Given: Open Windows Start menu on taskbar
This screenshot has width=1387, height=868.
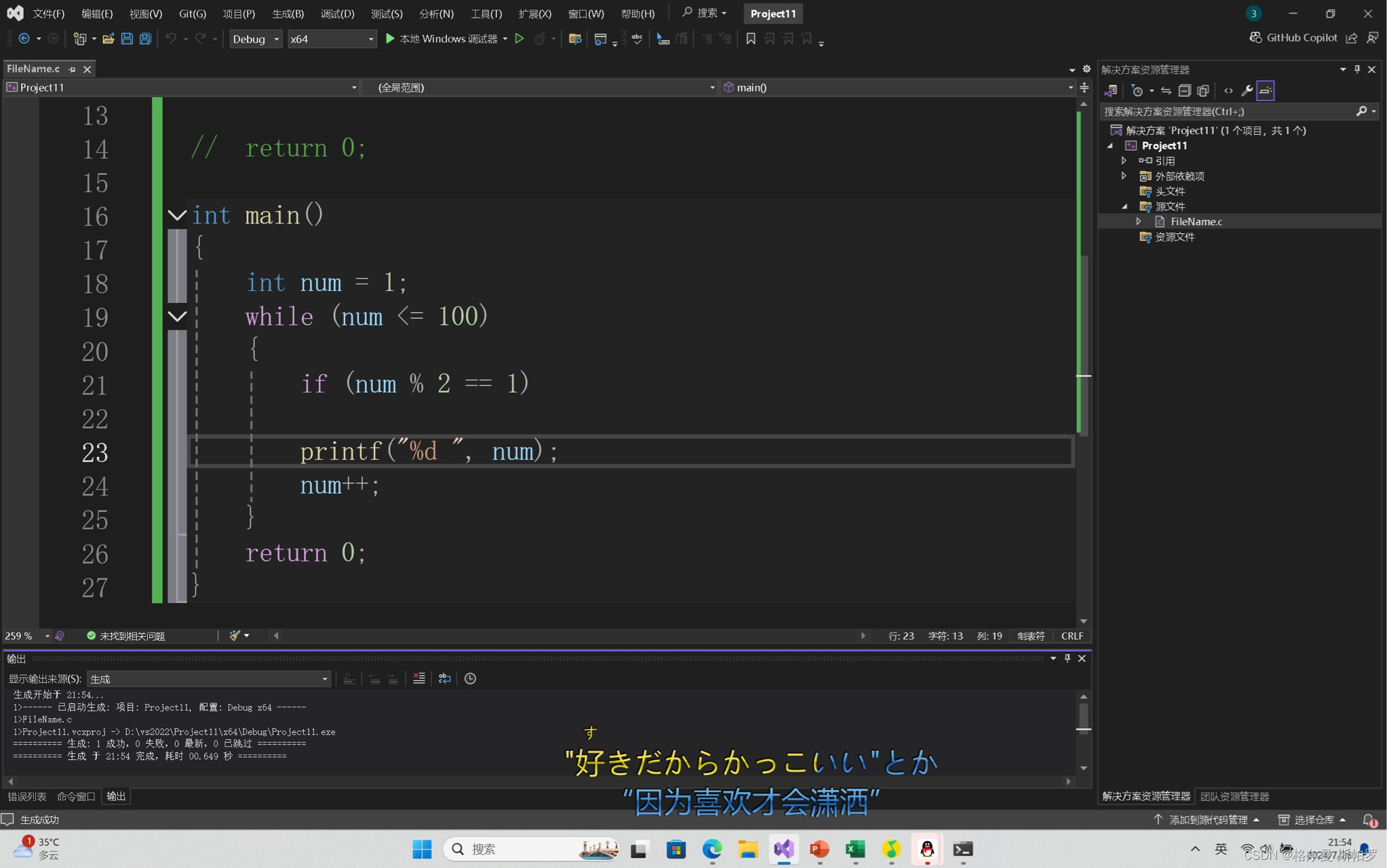Looking at the screenshot, I should point(422,849).
